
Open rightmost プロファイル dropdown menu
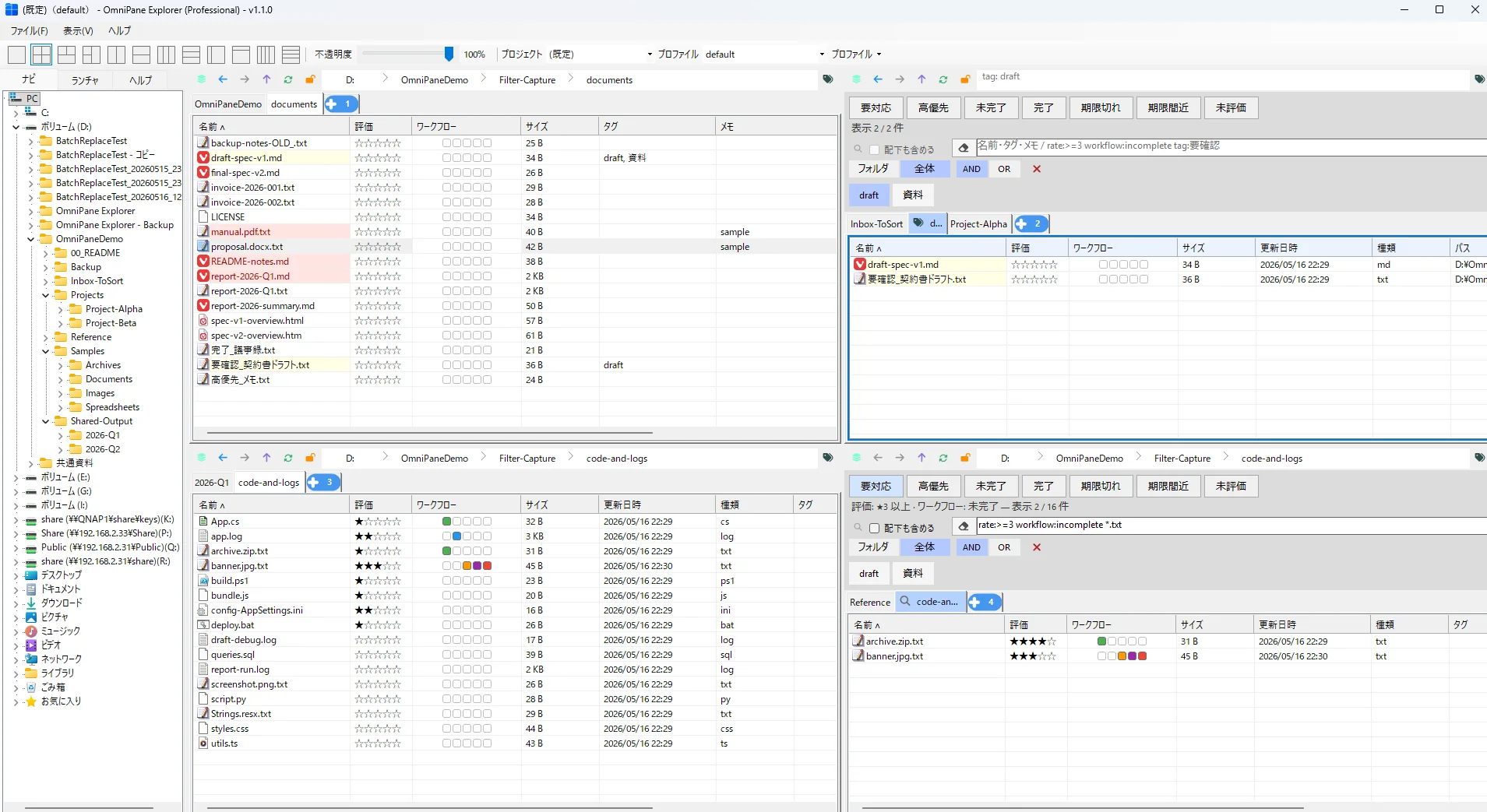click(856, 54)
